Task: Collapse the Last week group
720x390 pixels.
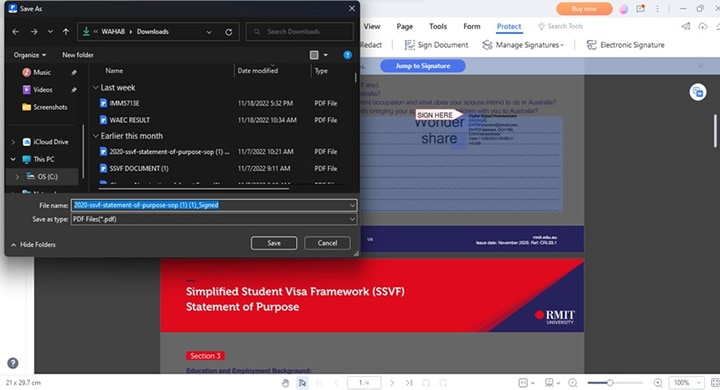Action: click(x=96, y=87)
